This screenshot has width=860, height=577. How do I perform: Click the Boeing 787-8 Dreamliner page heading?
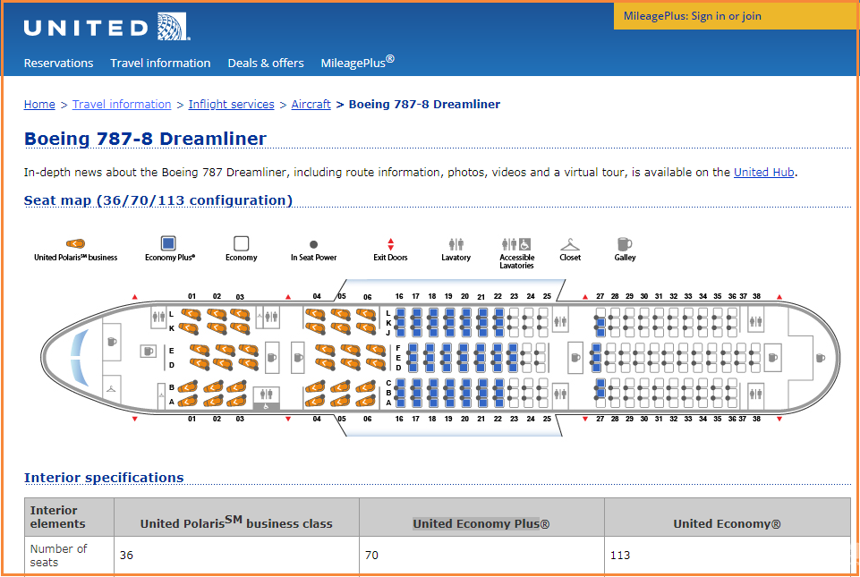coord(145,138)
